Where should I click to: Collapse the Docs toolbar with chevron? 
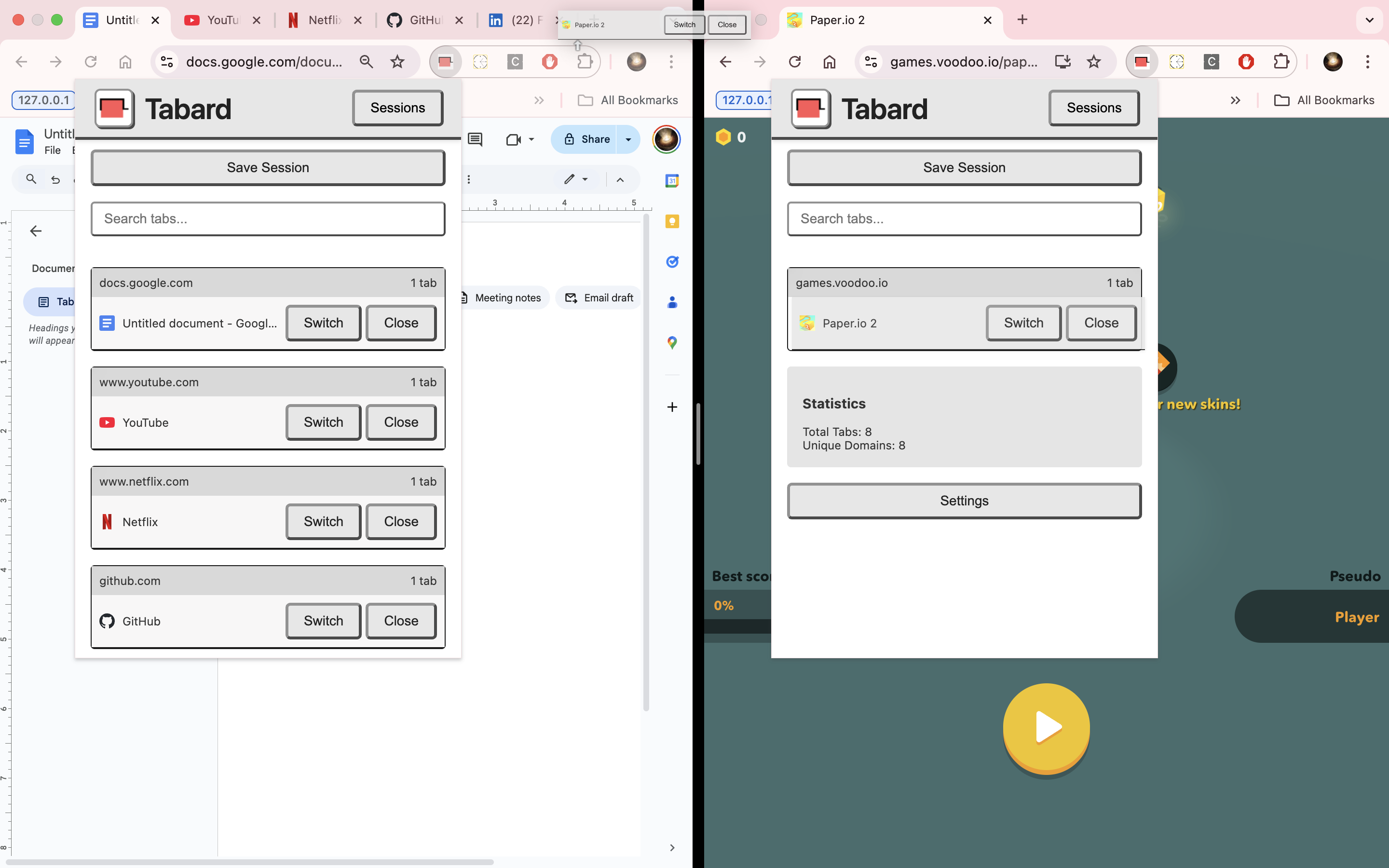click(620, 180)
